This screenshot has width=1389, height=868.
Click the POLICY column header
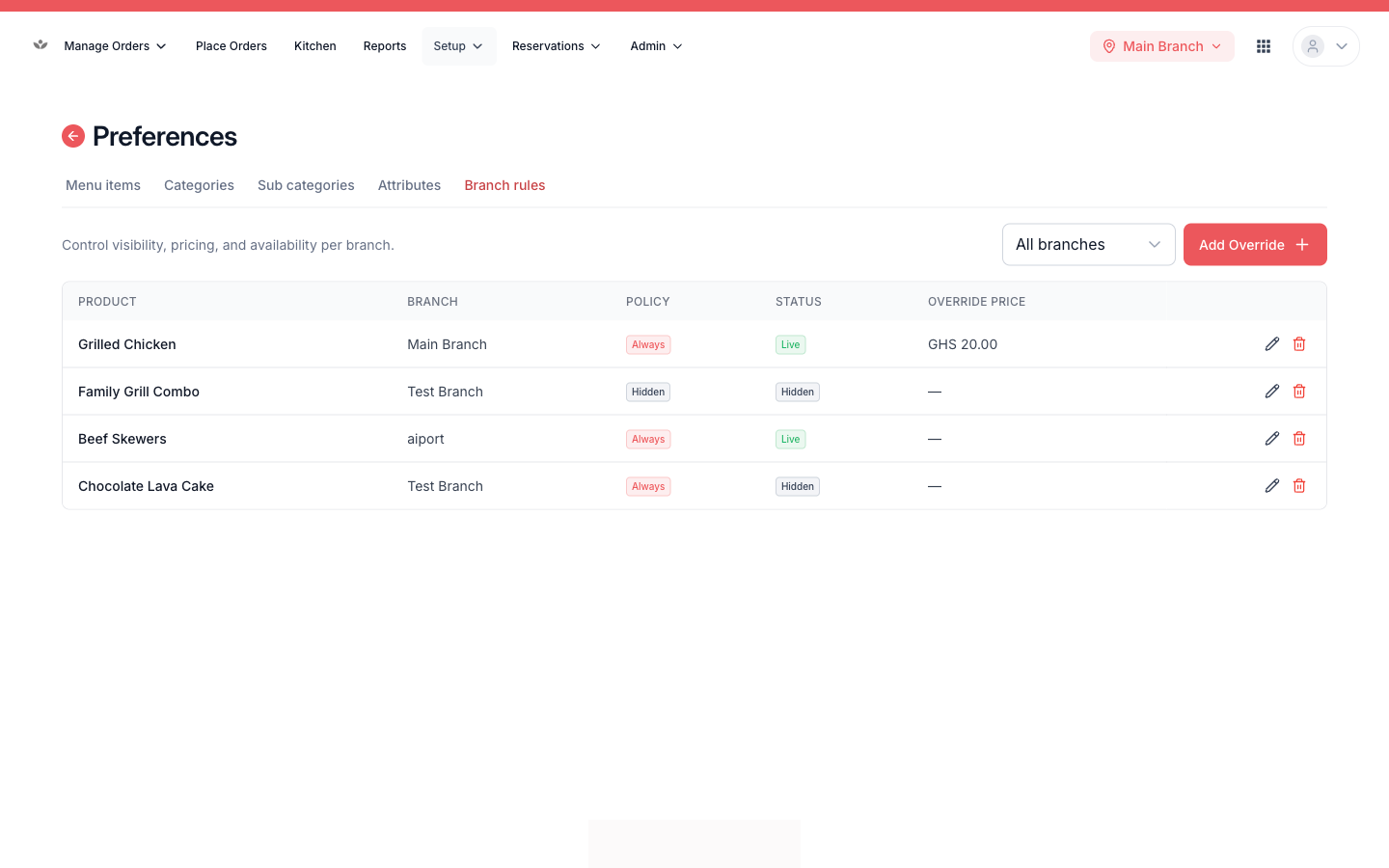(x=648, y=302)
